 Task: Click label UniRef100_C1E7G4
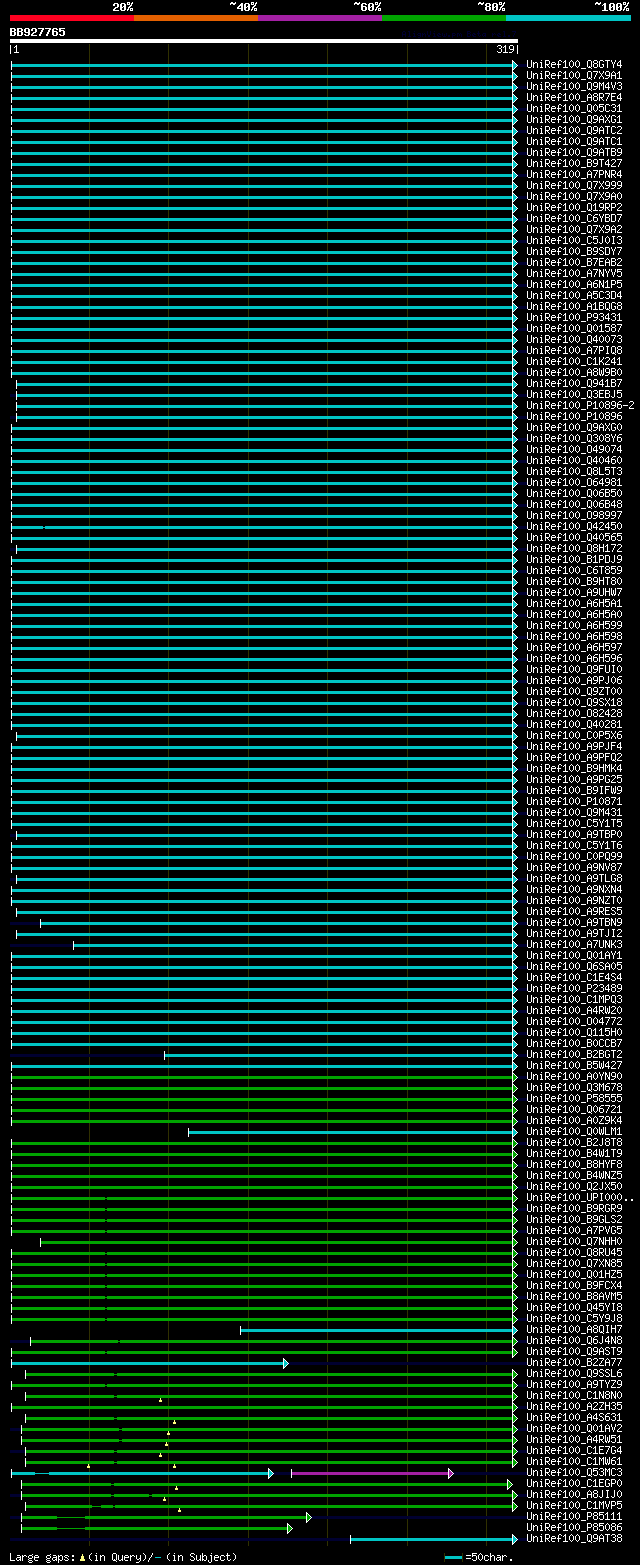[574, 1451]
